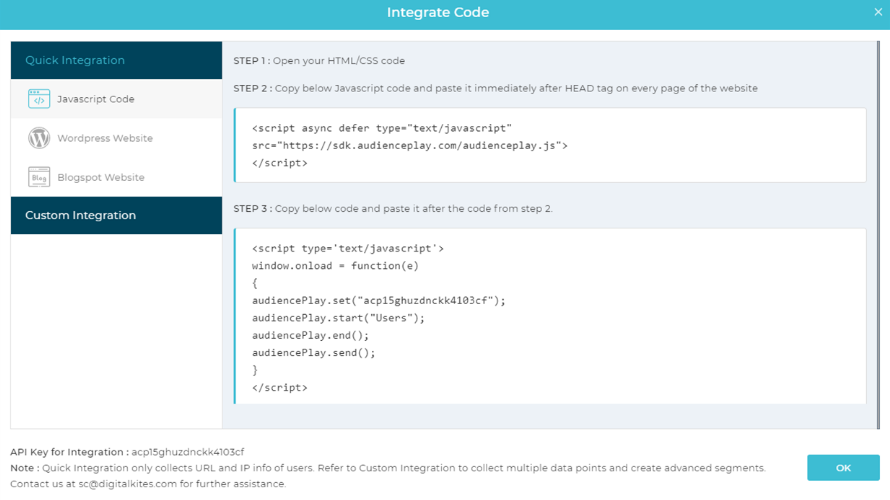
Task: Confirm with the OK button
Action: pyautogui.click(x=843, y=468)
